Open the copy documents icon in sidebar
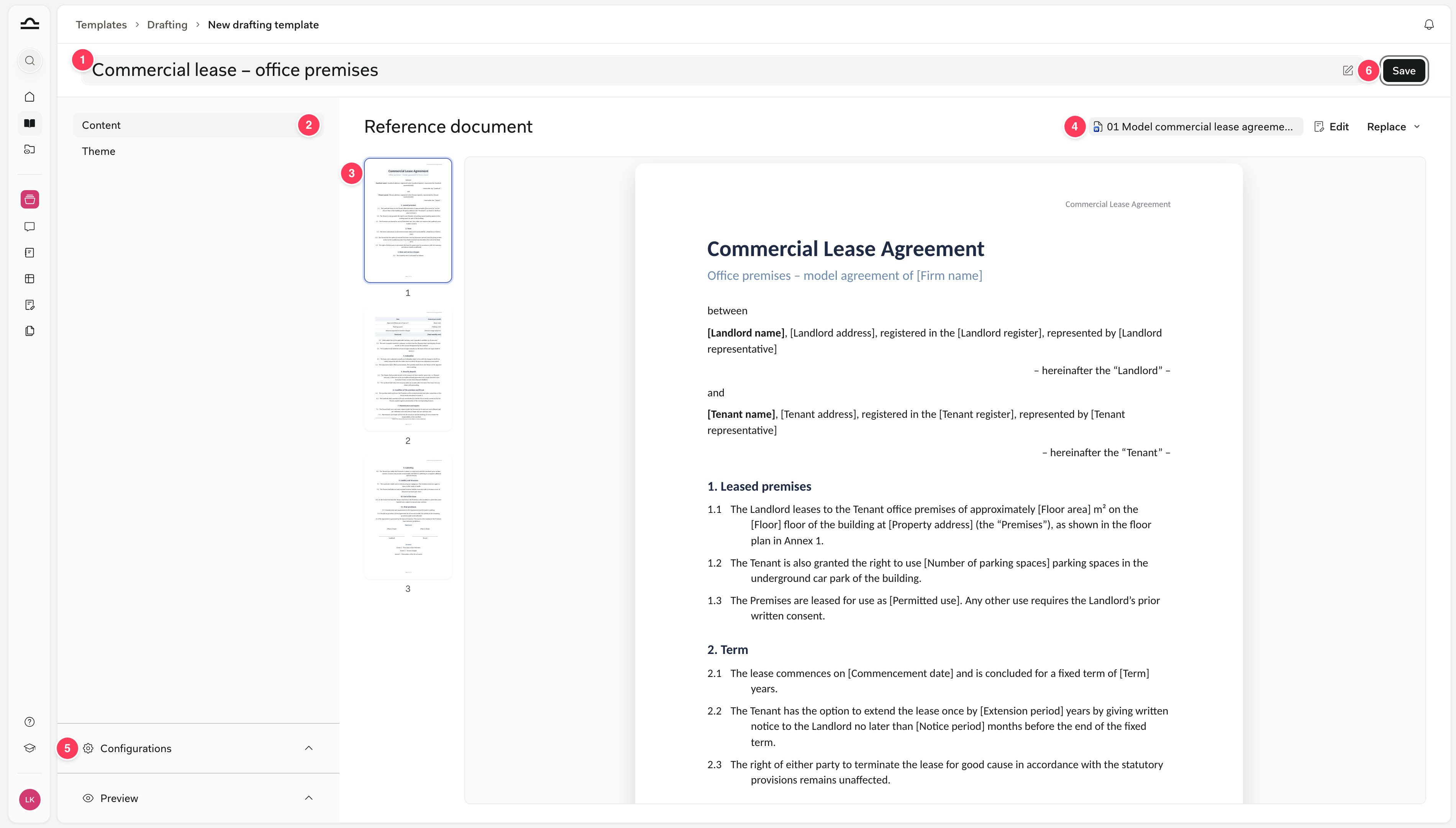Screen dimensions: 1456x828 pyautogui.click(x=30, y=331)
